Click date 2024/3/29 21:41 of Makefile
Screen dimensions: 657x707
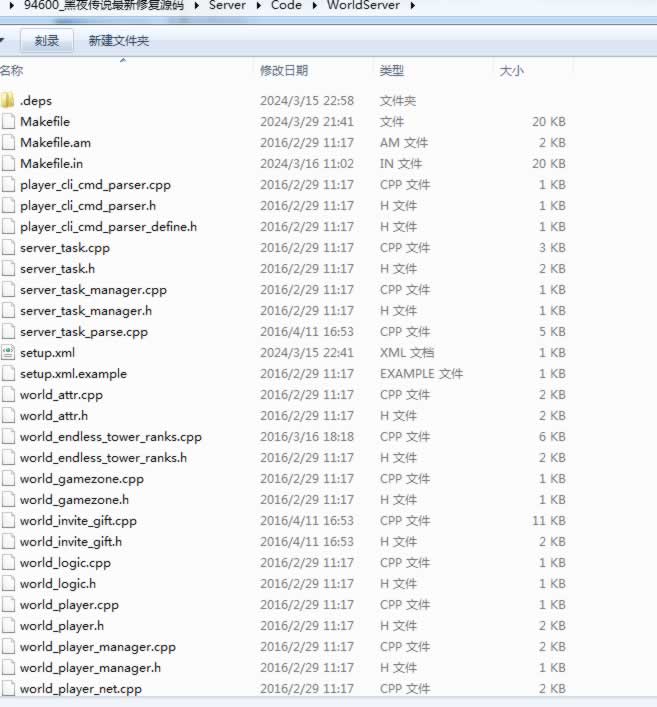point(307,122)
